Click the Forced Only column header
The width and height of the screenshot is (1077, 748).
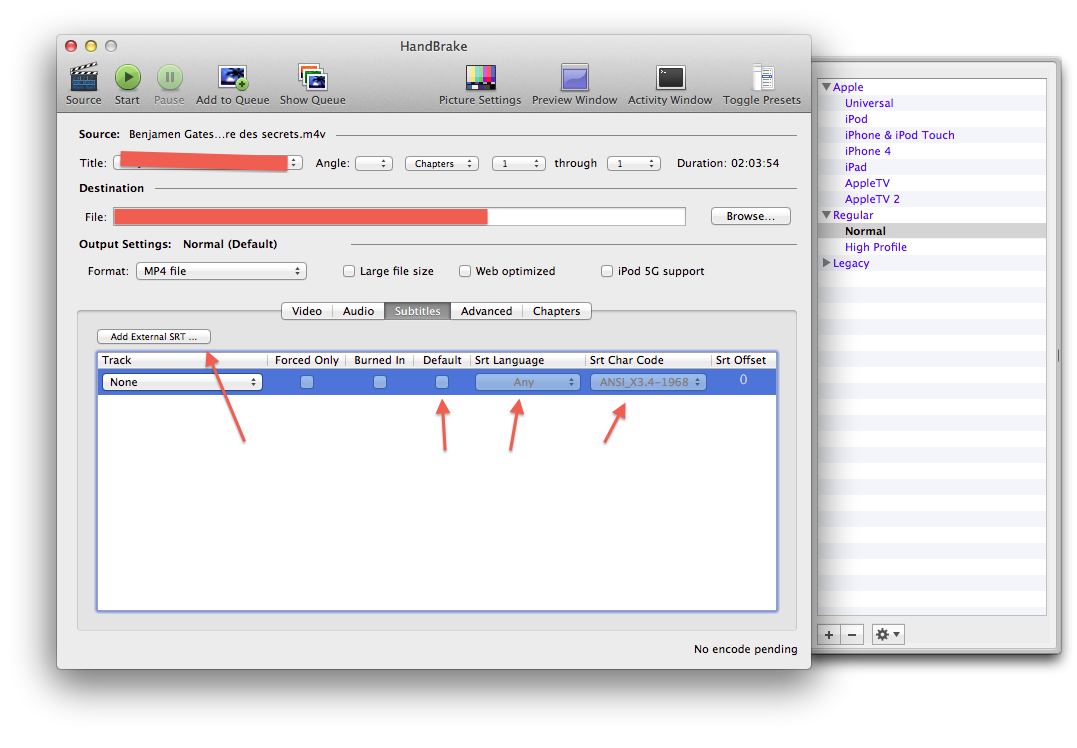[306, 360]
